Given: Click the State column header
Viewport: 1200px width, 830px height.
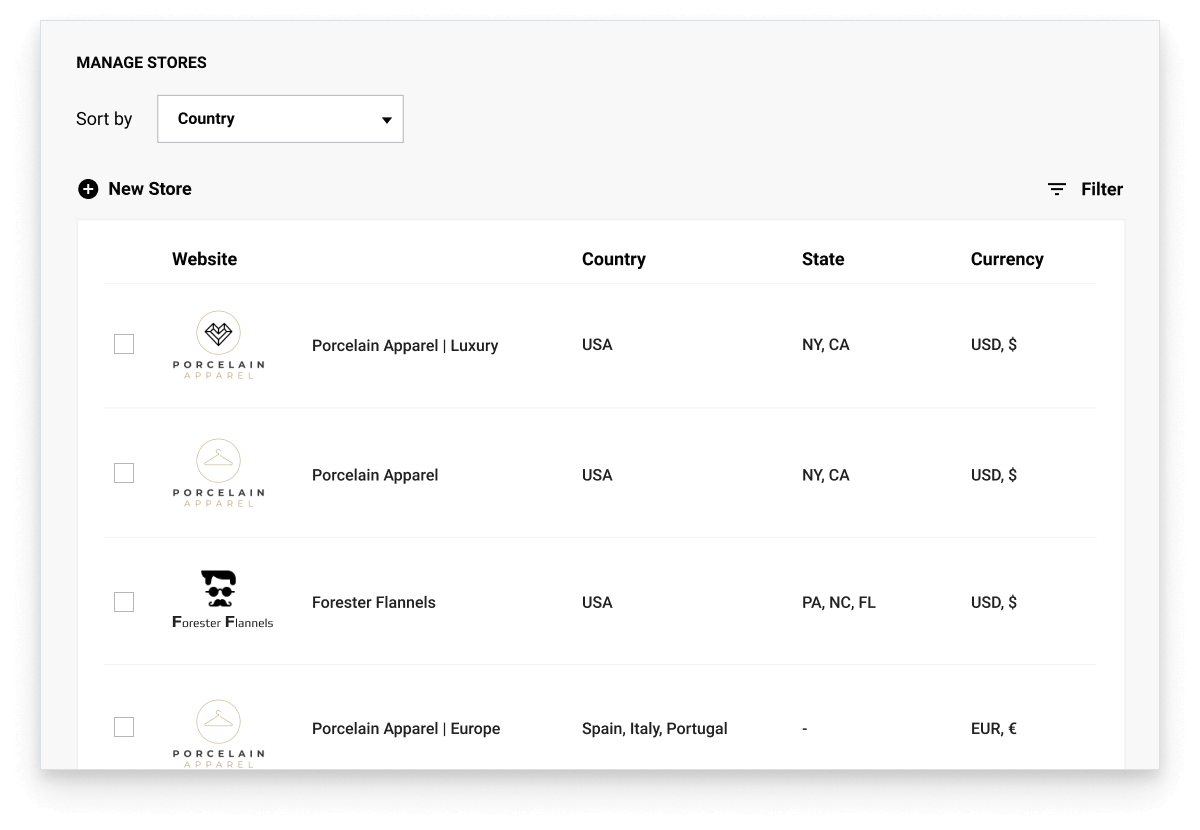Looking at the screenshot, I should click(x=822, y=259).
